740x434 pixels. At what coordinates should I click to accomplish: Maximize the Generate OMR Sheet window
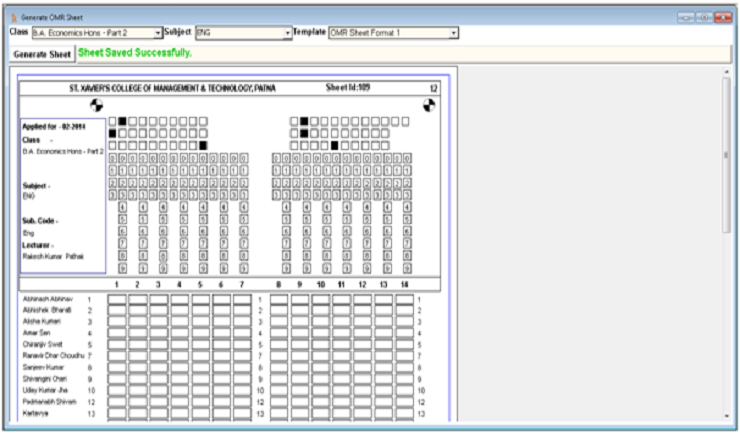704,18
